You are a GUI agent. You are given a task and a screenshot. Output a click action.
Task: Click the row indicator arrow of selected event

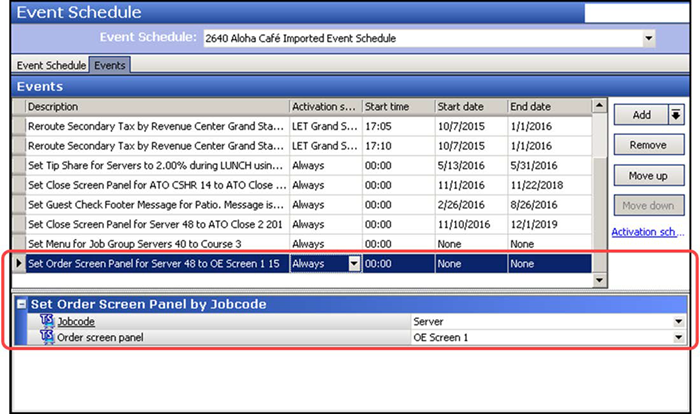18,264
